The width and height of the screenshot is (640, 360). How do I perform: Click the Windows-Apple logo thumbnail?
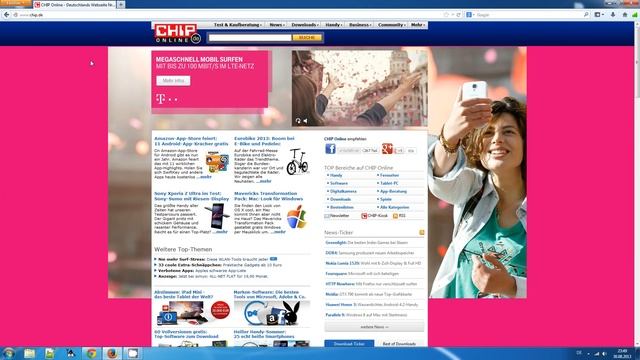(x=297, y=217)
